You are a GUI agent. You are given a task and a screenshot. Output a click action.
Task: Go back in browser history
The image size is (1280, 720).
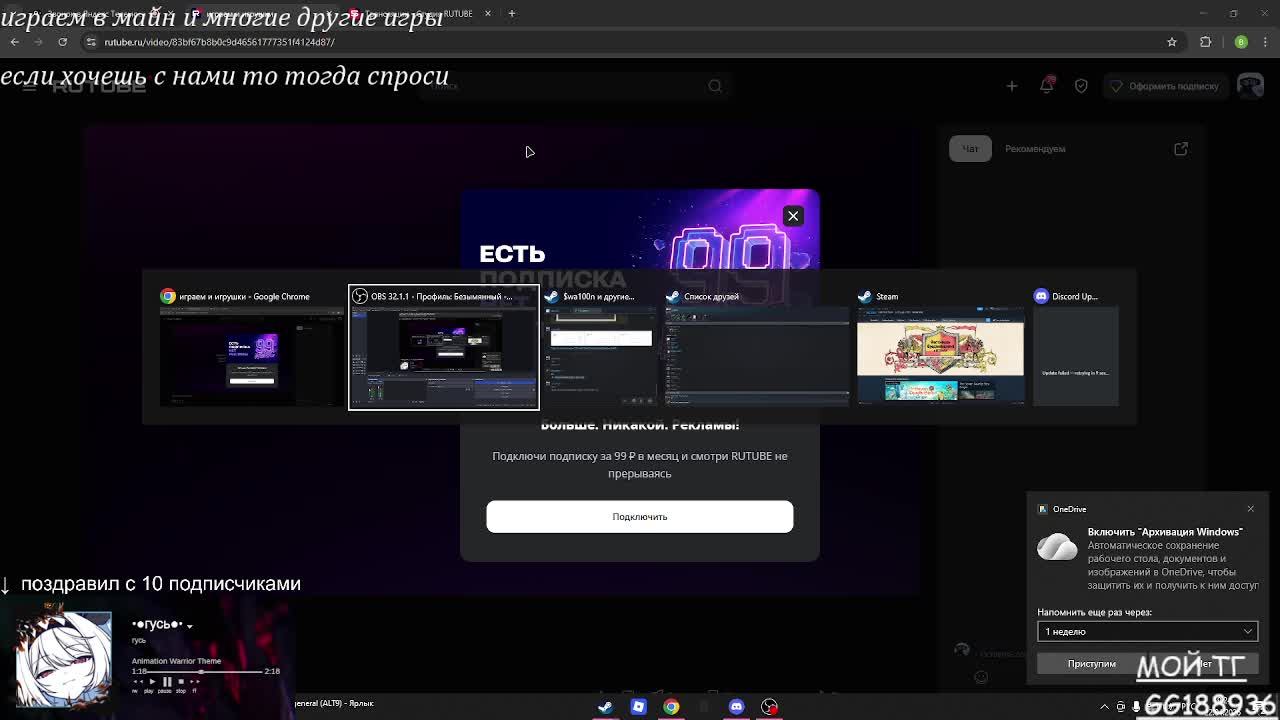click(14, 42)
